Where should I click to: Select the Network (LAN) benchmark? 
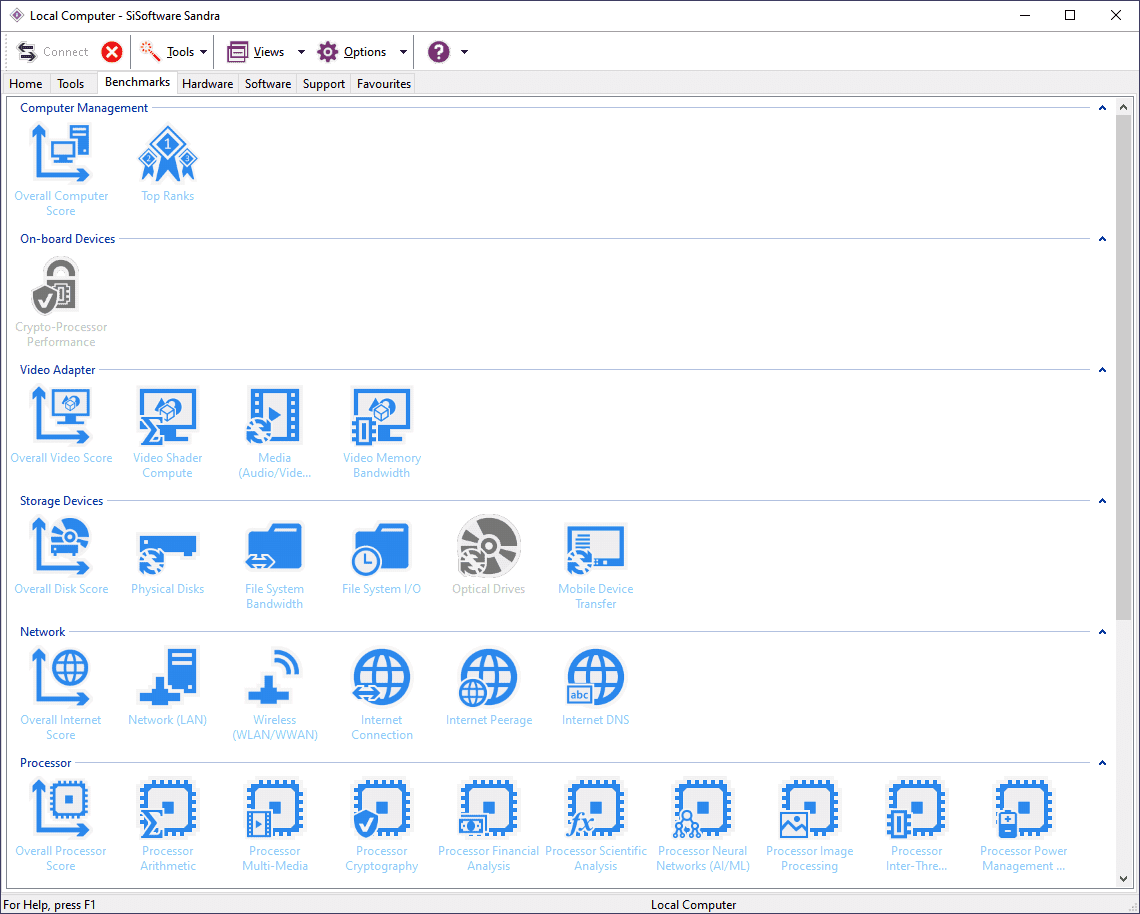[168, 686]
